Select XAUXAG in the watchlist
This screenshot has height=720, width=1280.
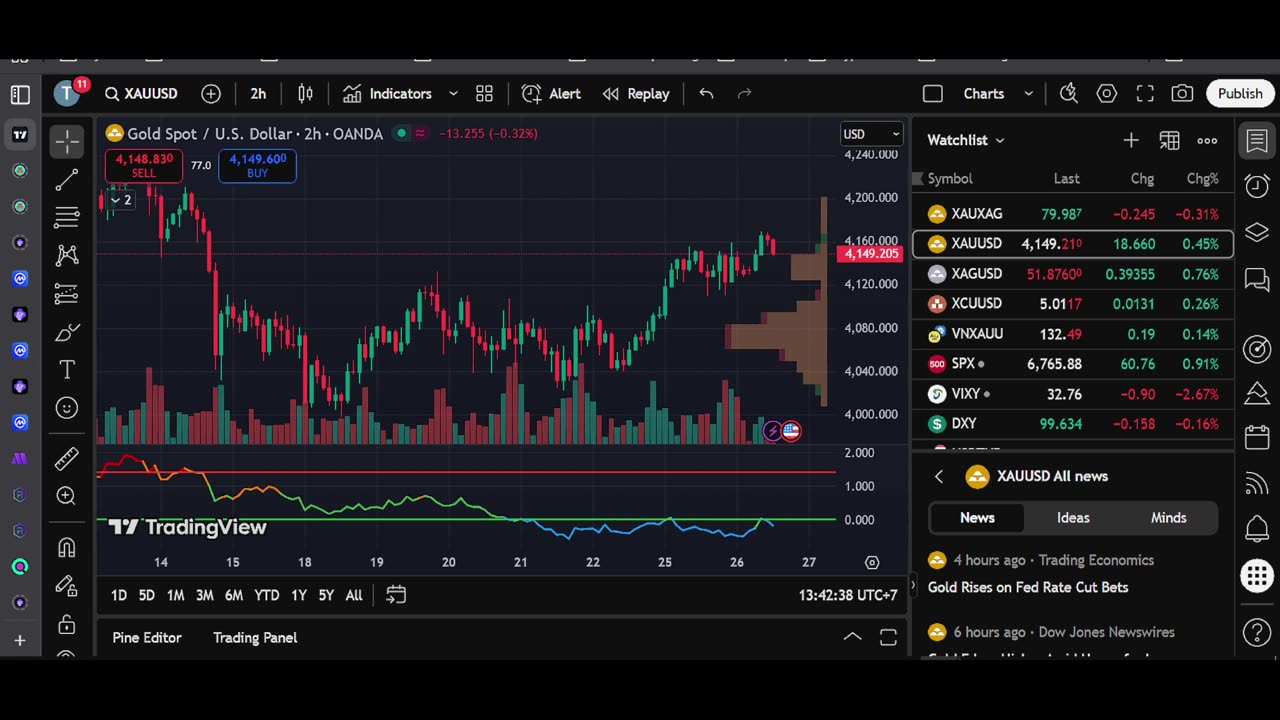(1073, 214)
